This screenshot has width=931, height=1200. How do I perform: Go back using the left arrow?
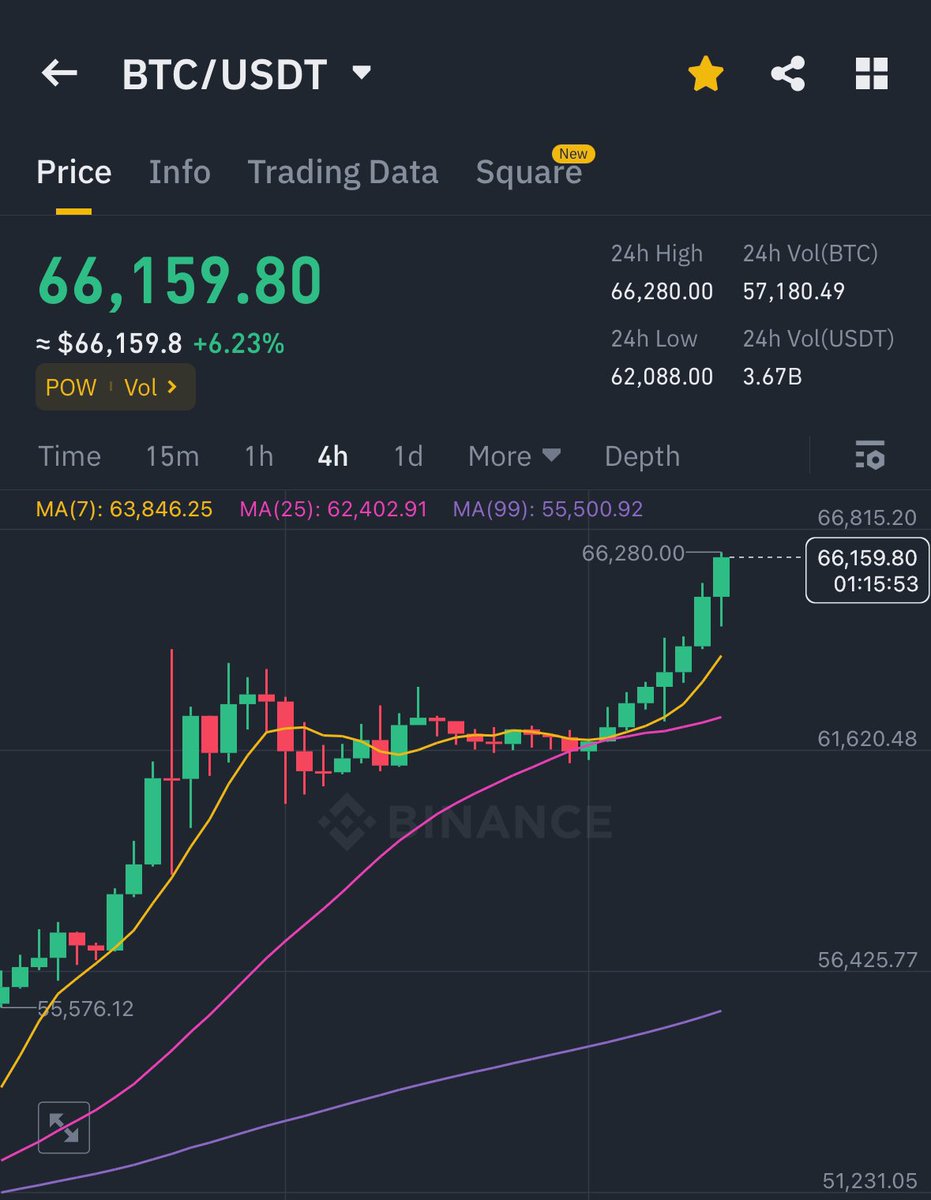tap(59, 74)
